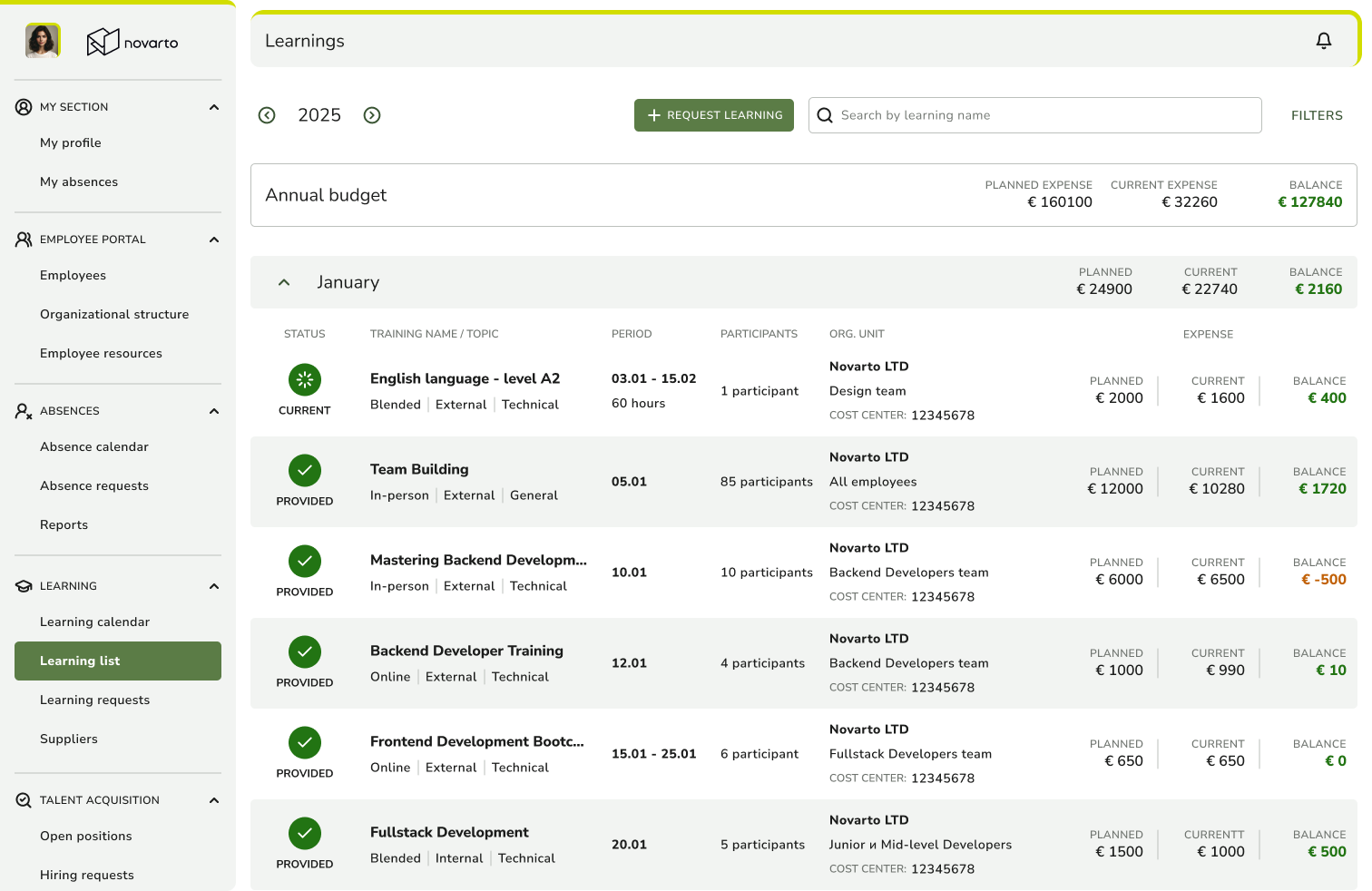Click the Learning graduation cap icon
Viewport: 1372px width, 891px height.
tap(24, 586)
